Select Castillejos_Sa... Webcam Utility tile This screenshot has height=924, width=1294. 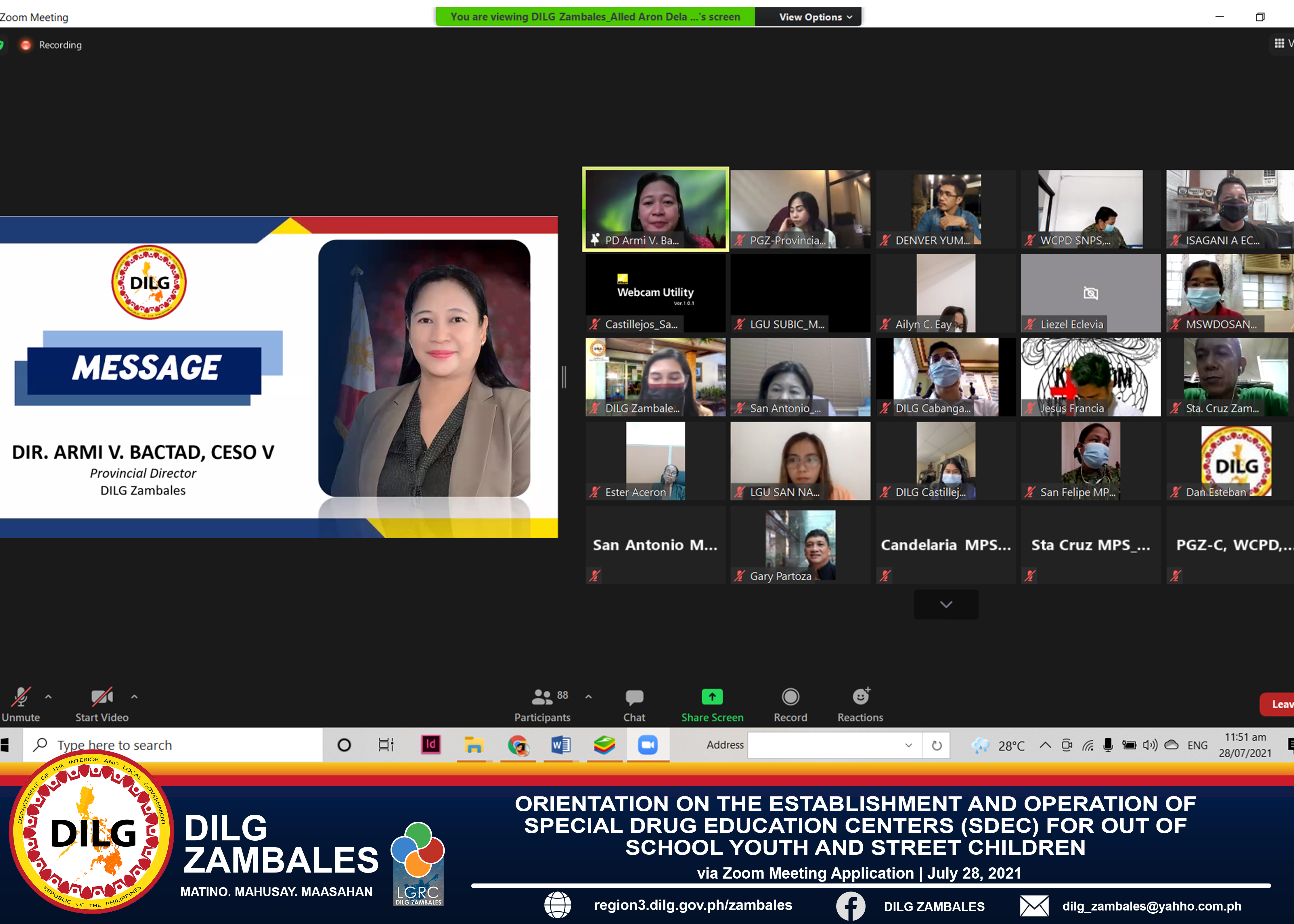[x=655, y=293]
